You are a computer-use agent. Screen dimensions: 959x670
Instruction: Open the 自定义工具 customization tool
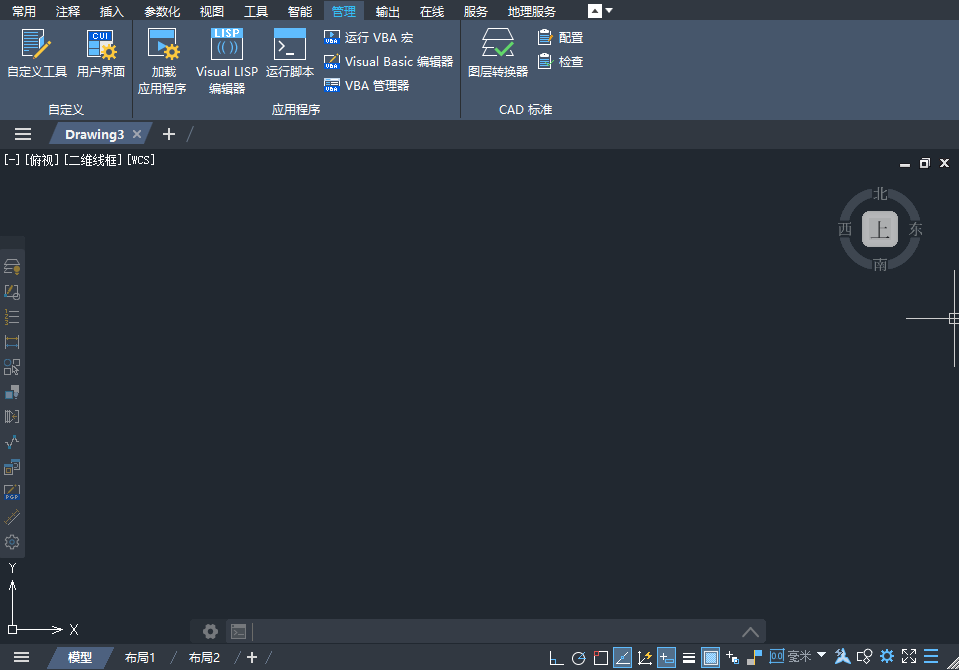37,54
